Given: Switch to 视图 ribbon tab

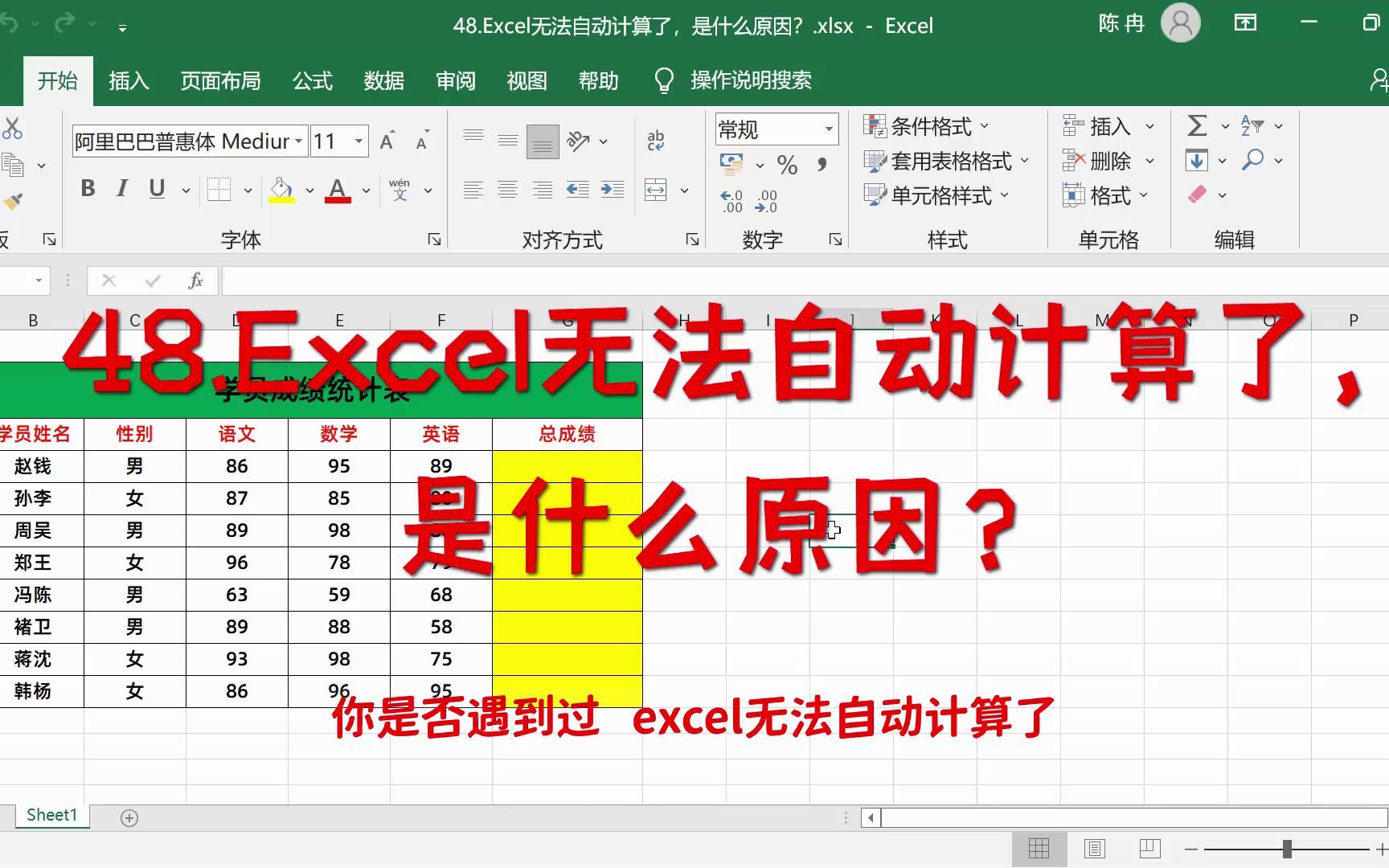Looking at the screenshot, I should (527, 80).
